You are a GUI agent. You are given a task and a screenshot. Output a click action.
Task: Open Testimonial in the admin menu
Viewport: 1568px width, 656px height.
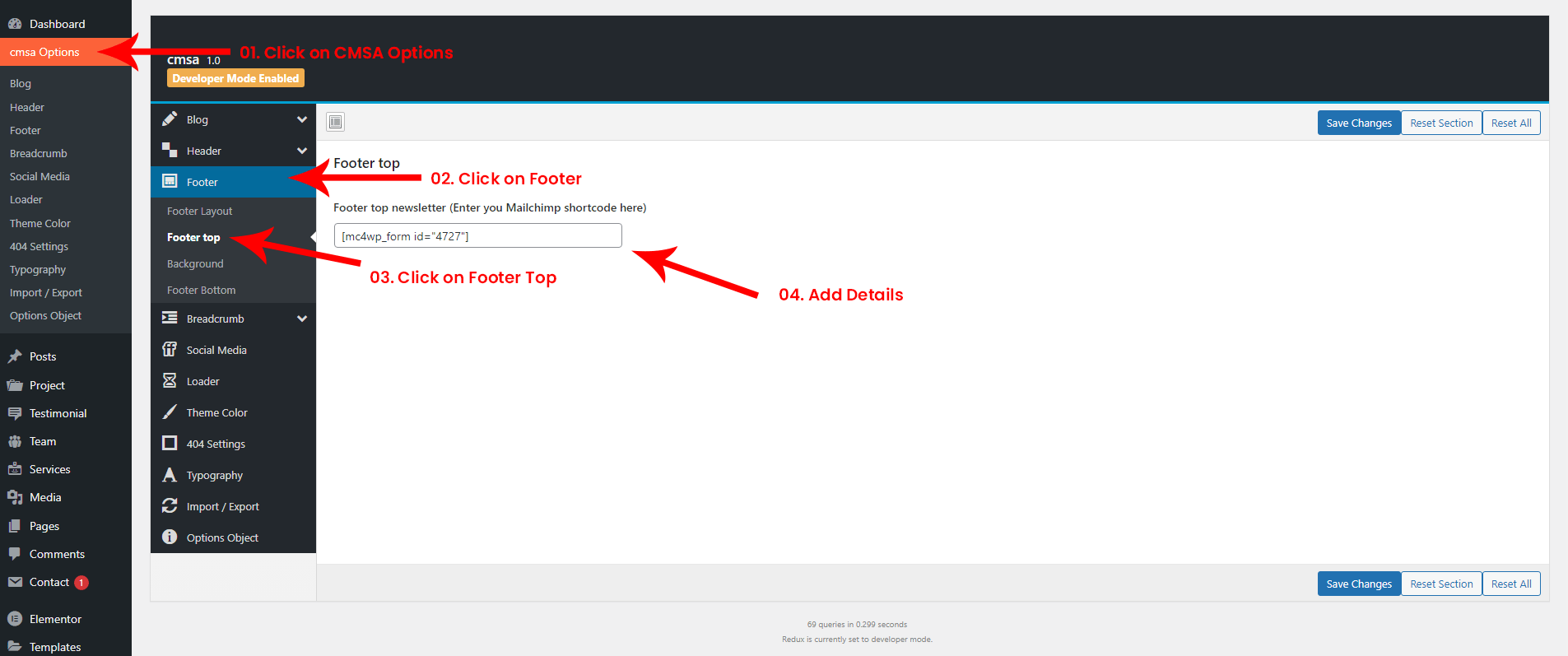58,413
